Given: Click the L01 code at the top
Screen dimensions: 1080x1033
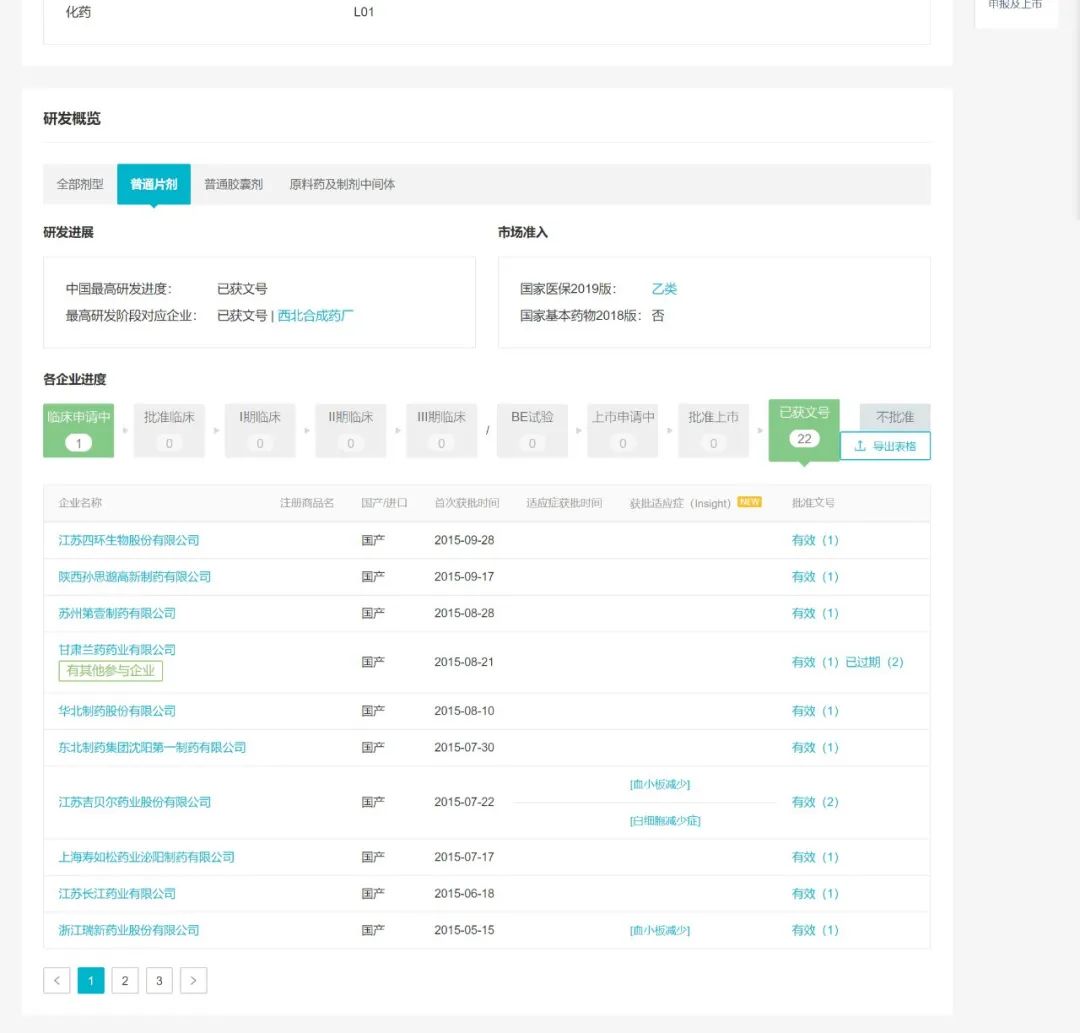Looking at the screenshot, I should [364, 12].
